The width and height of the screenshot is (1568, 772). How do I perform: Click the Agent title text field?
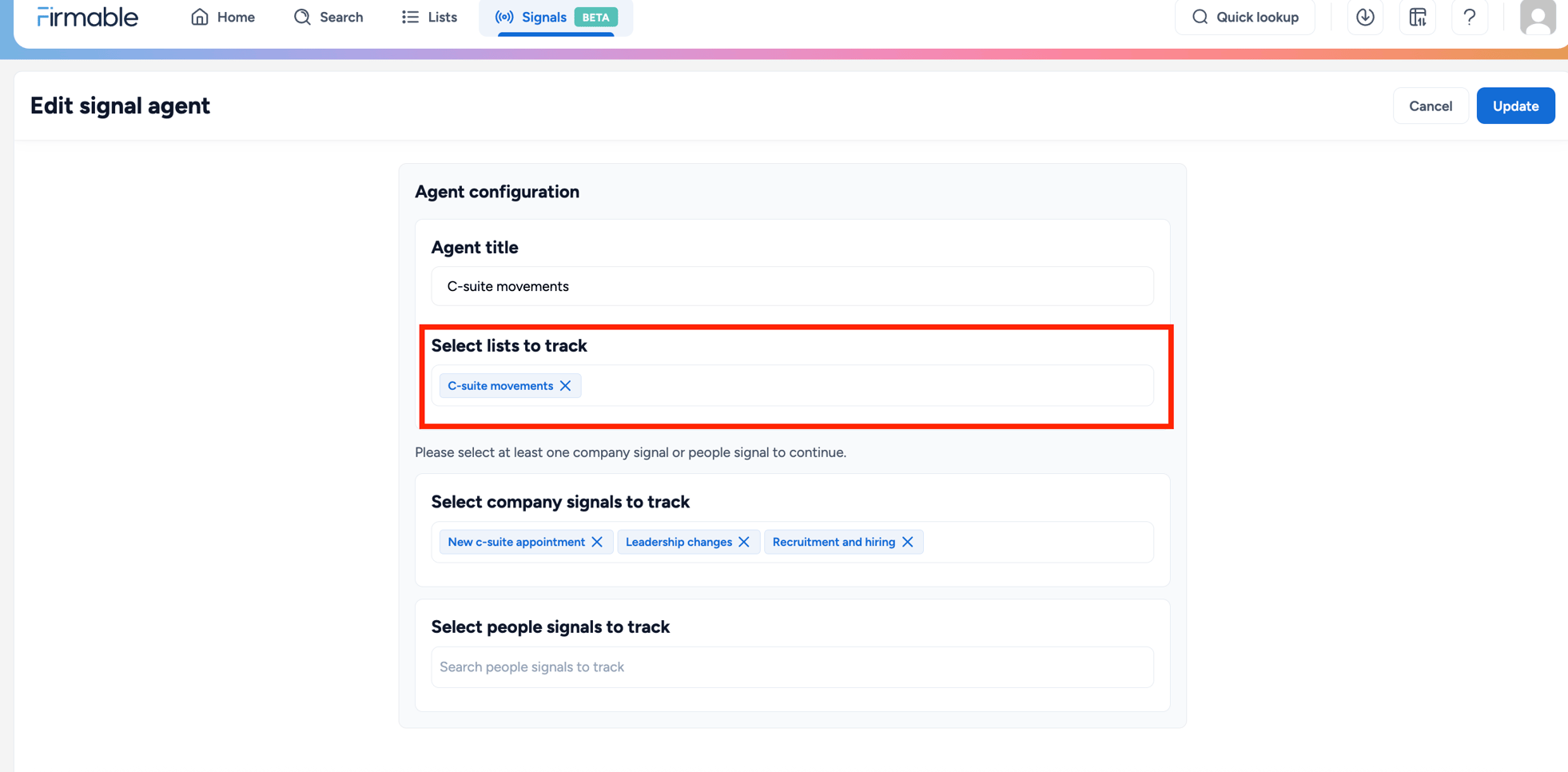click(x=791, y=286)
